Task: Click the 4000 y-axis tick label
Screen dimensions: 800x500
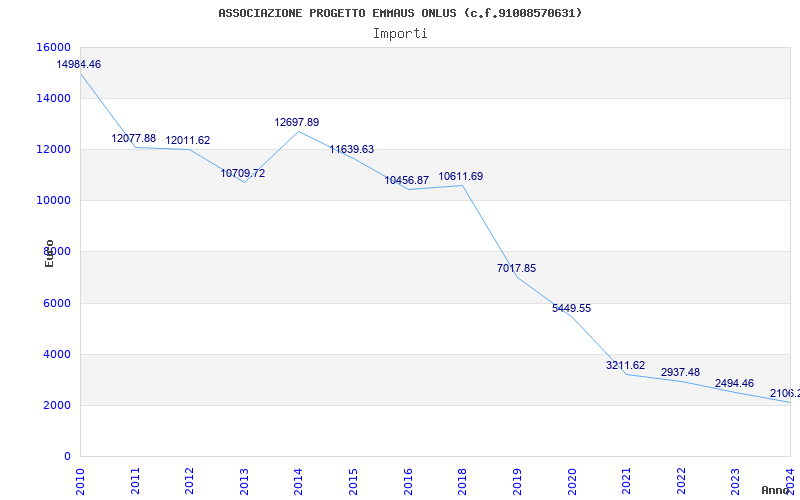Action: (x=57, y=355)
